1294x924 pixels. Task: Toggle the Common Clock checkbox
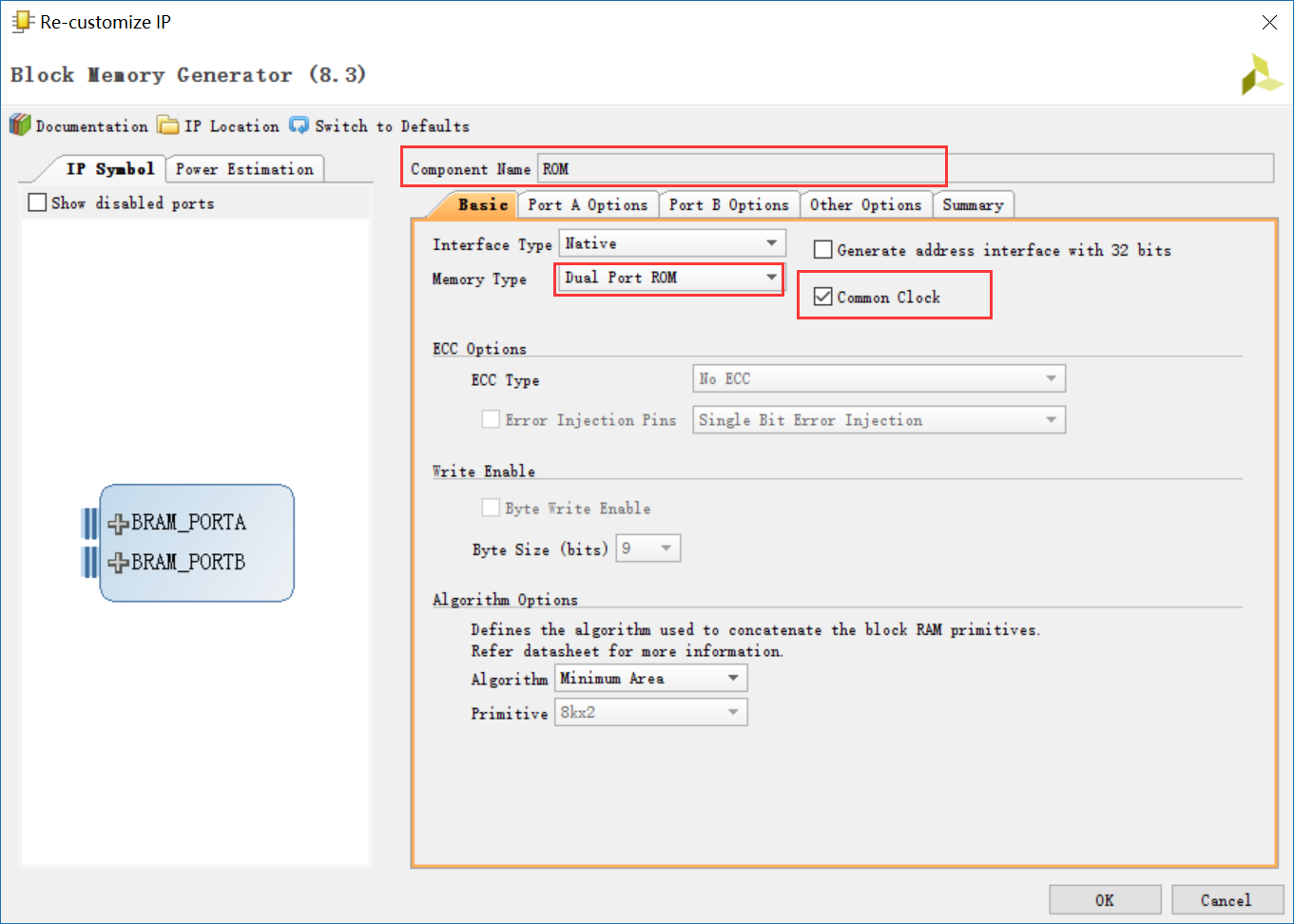[823, 298]
